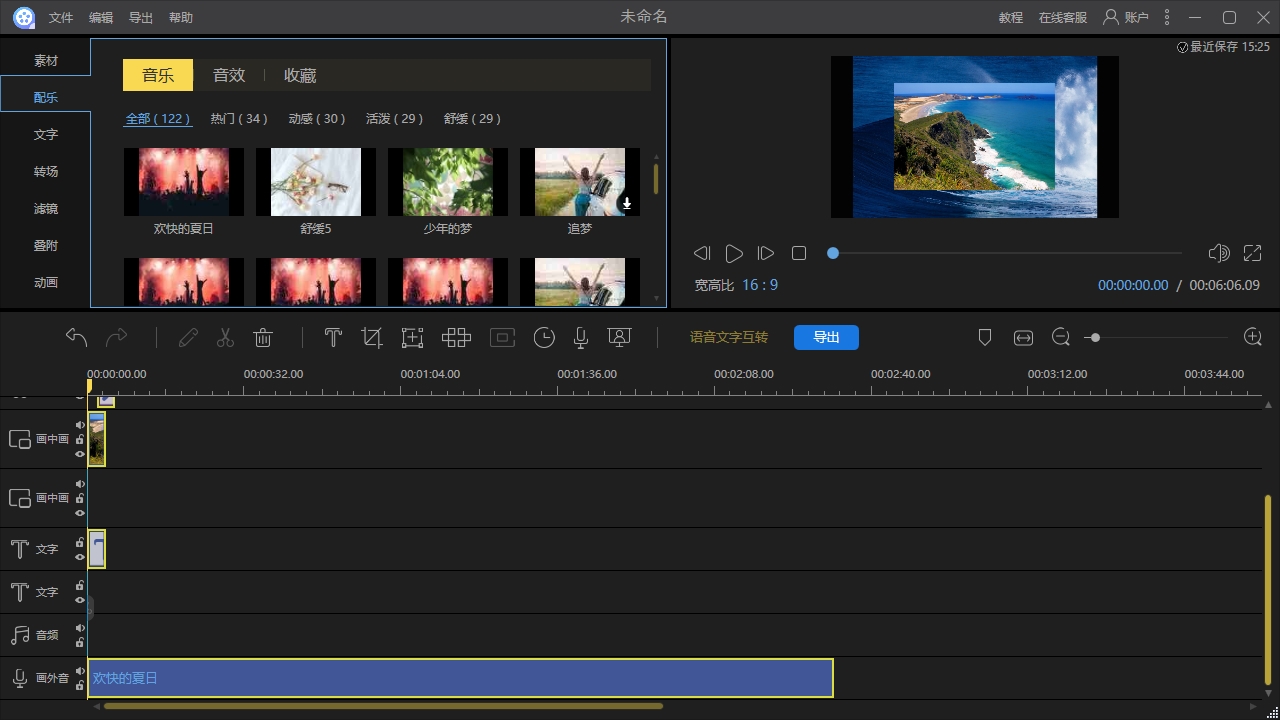Screen dimensions: 1280x720
Task: Toggle the lock on the 音频 track
Action: pyautogui.click(x=80, y=643)
